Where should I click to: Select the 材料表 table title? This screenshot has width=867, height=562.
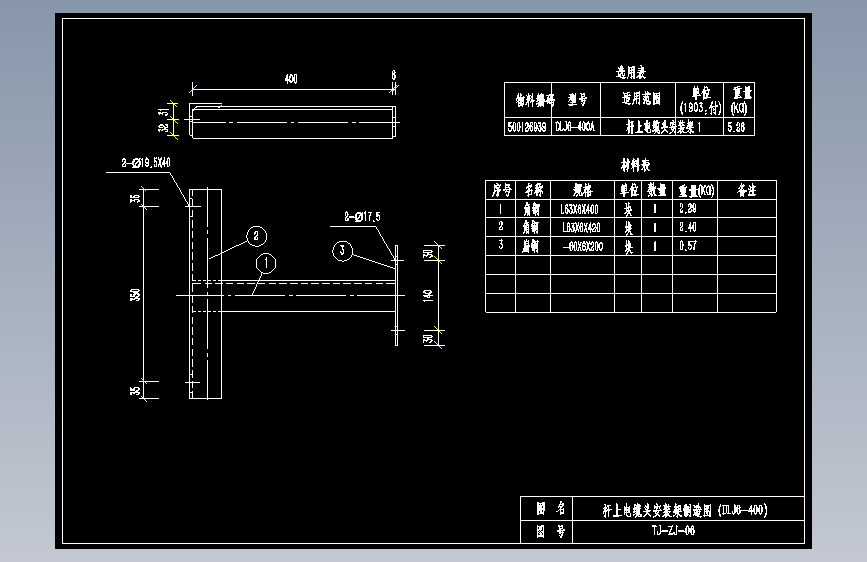click(635, 165)
